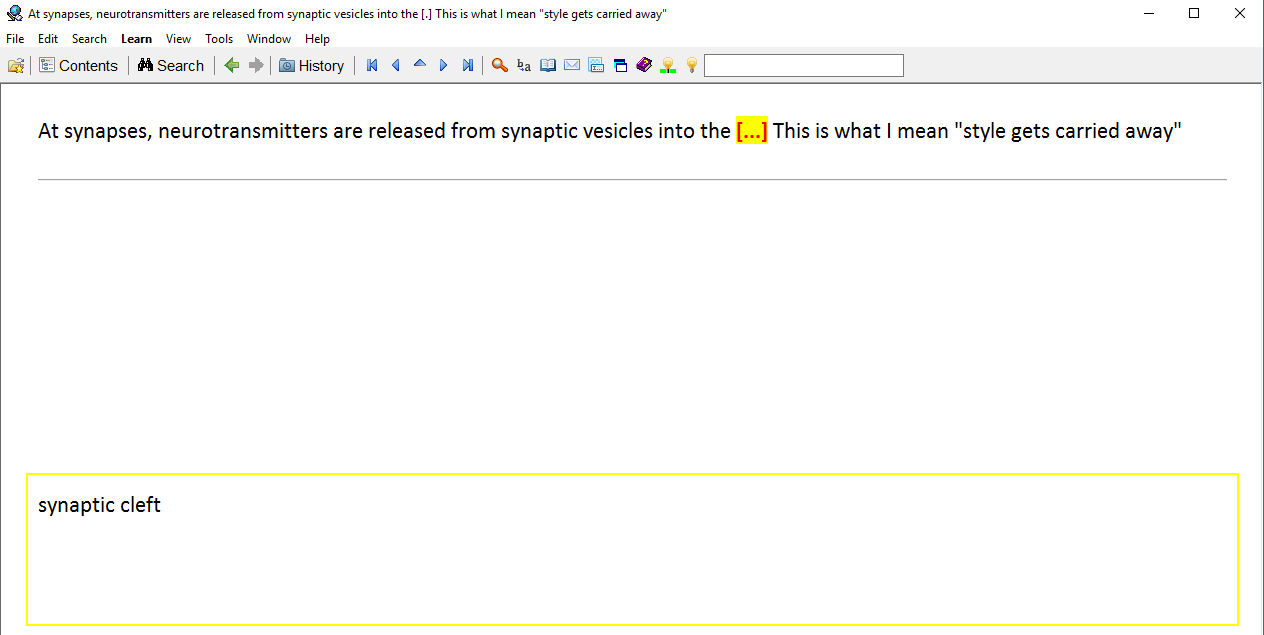Click the magnifying glass find icon
Image resolution: width=1264 pixels, height=635 pixels.
tap(500, 66)
